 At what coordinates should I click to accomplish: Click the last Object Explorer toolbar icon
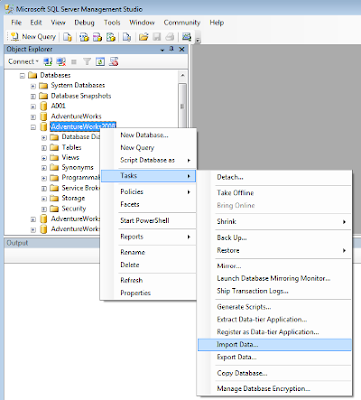point(114,62)
